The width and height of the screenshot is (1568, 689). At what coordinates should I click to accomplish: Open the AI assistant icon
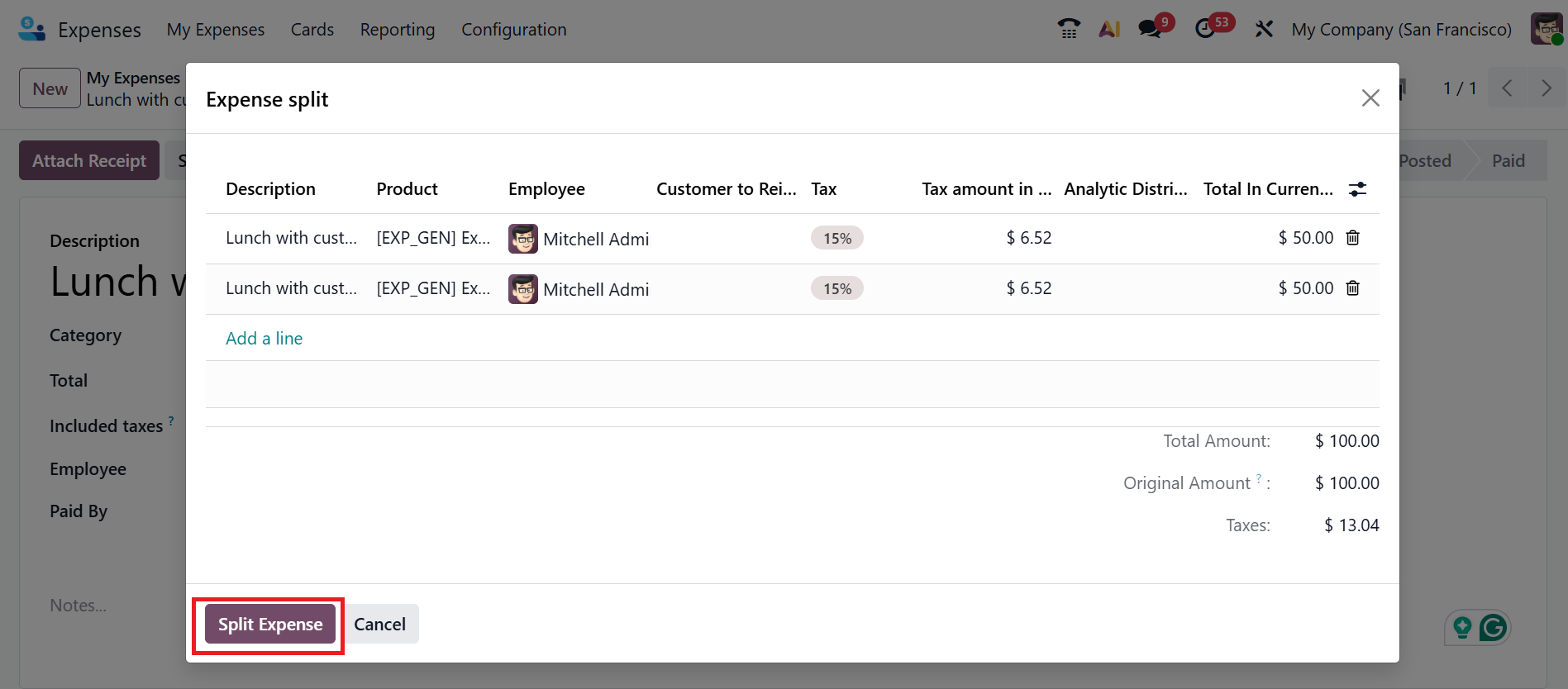click(x=1109, y=29)
